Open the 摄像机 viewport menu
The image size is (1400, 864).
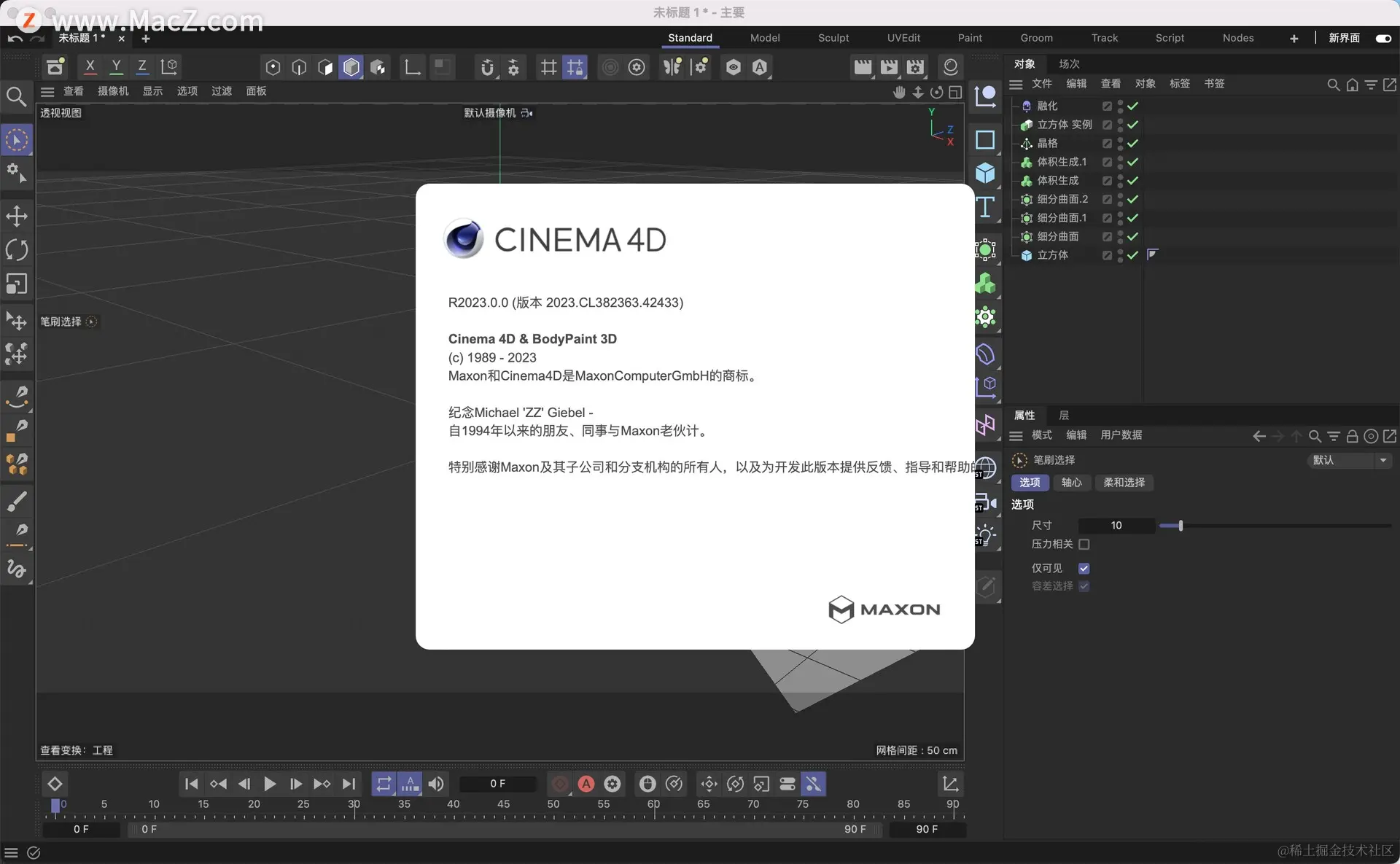pyautogui.click(x=113, y=91)
